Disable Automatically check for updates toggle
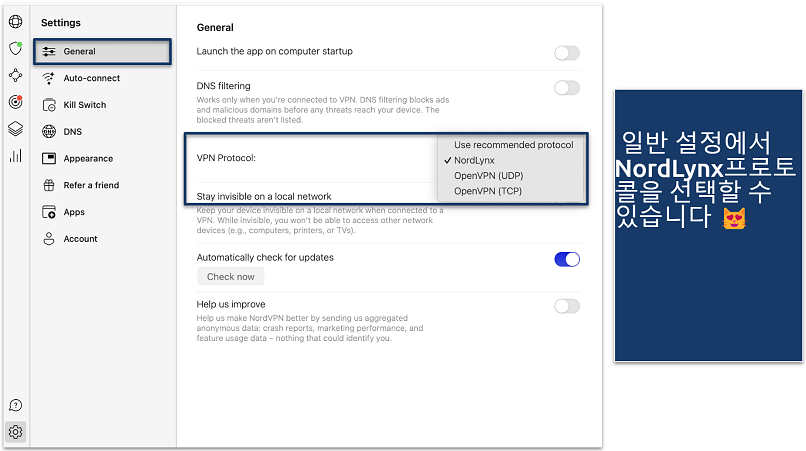The height and width of the screenshot is (451, 806). tap(566, 259)
